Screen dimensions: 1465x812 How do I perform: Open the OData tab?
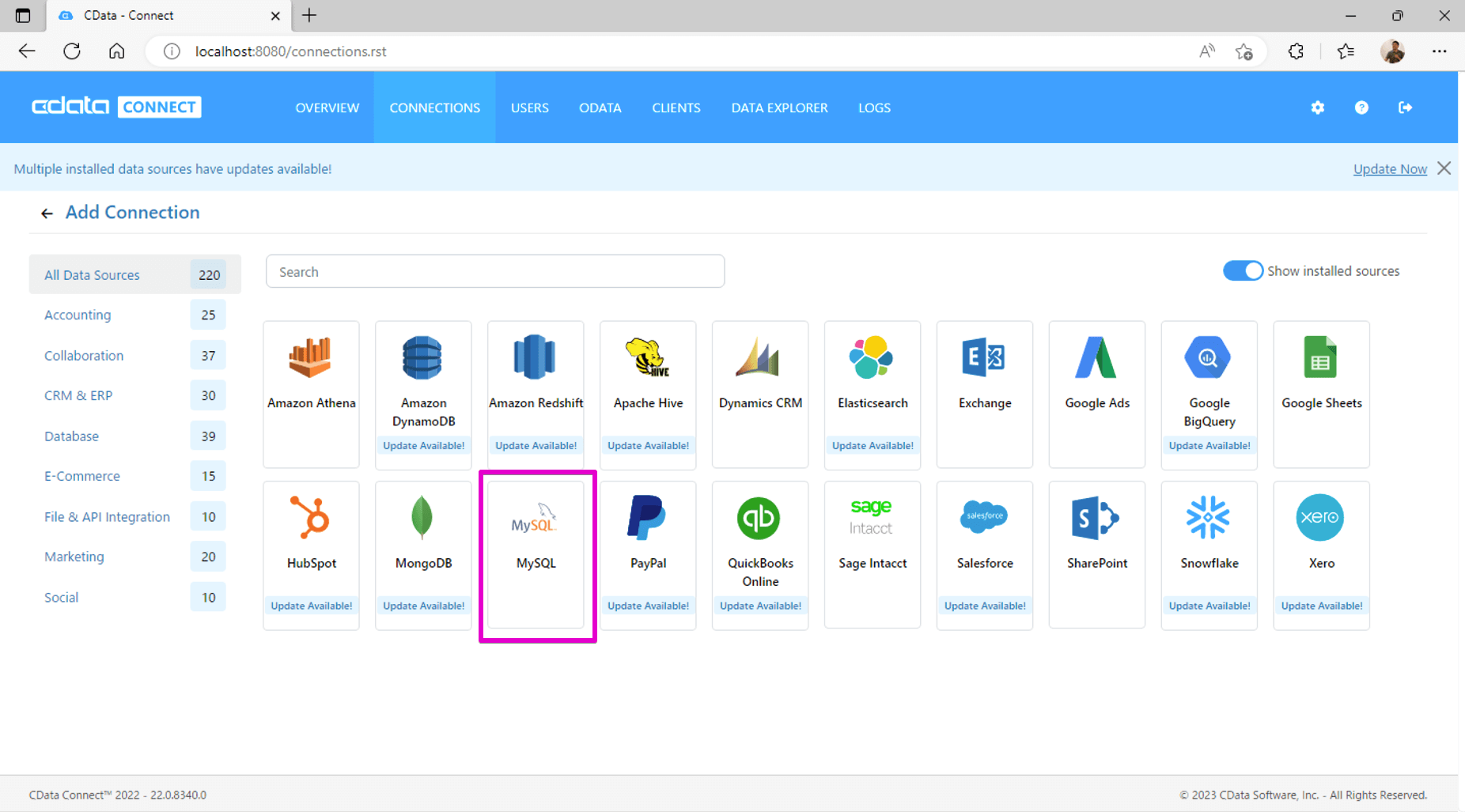[600, 108]
